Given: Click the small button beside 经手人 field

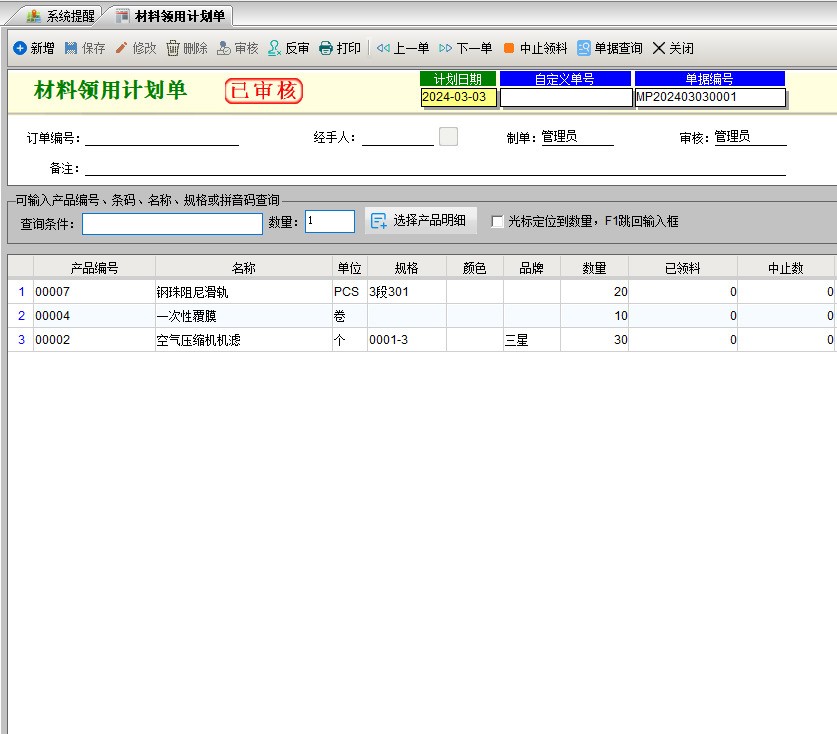Looking at the screenshot, I should [x=448, y=137].
